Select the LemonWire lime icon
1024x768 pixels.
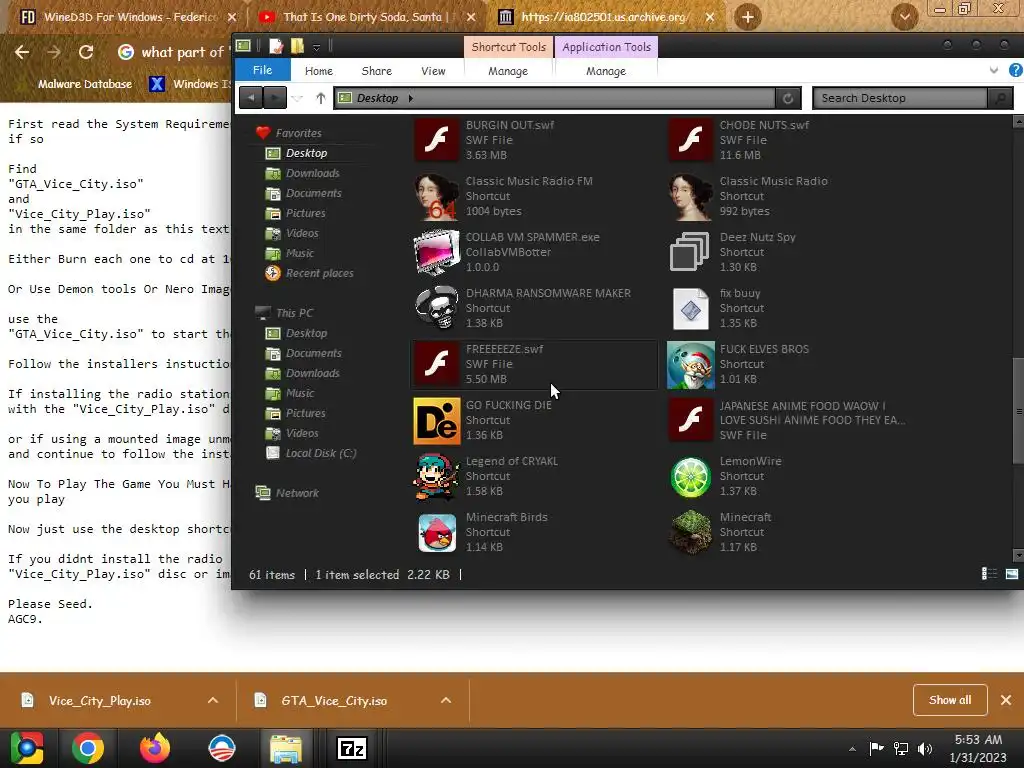[690, 477]
